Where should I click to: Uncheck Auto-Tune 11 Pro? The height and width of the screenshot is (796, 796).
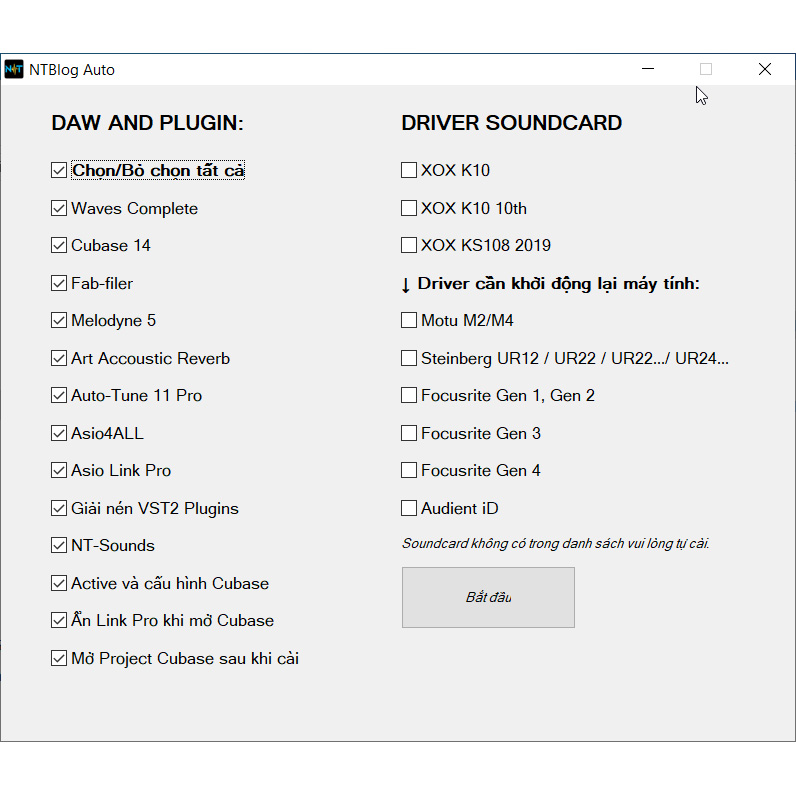(x=59, y=396)
